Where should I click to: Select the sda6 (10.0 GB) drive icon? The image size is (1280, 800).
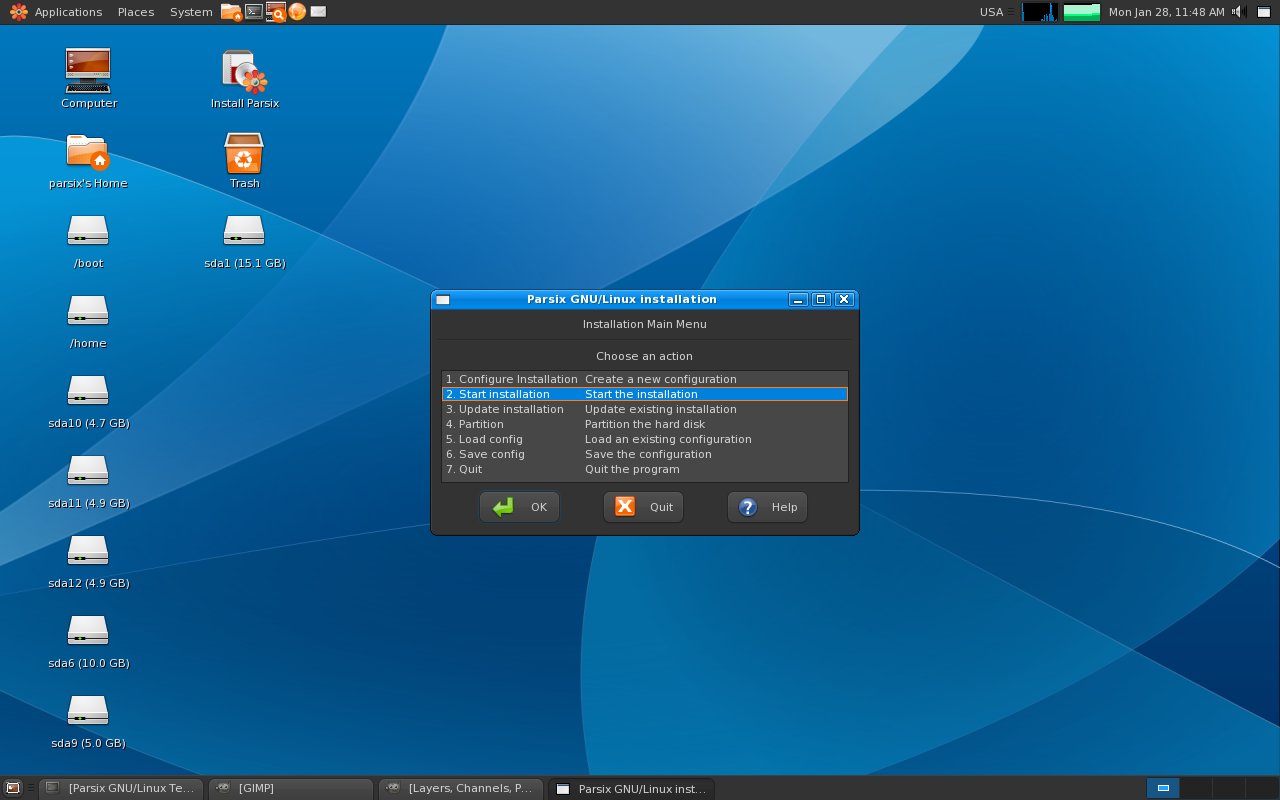pyautogui.click(x=88, y=631)
